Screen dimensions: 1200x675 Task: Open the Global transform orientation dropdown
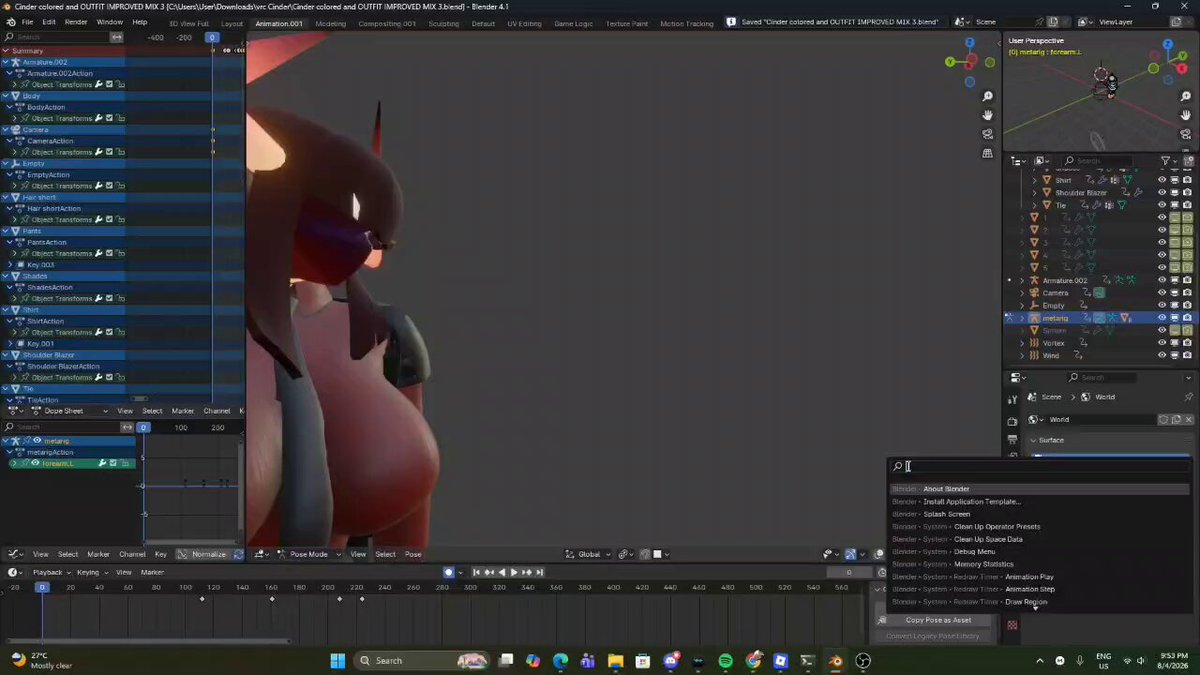pyautogui.click(x=589, y=554)
